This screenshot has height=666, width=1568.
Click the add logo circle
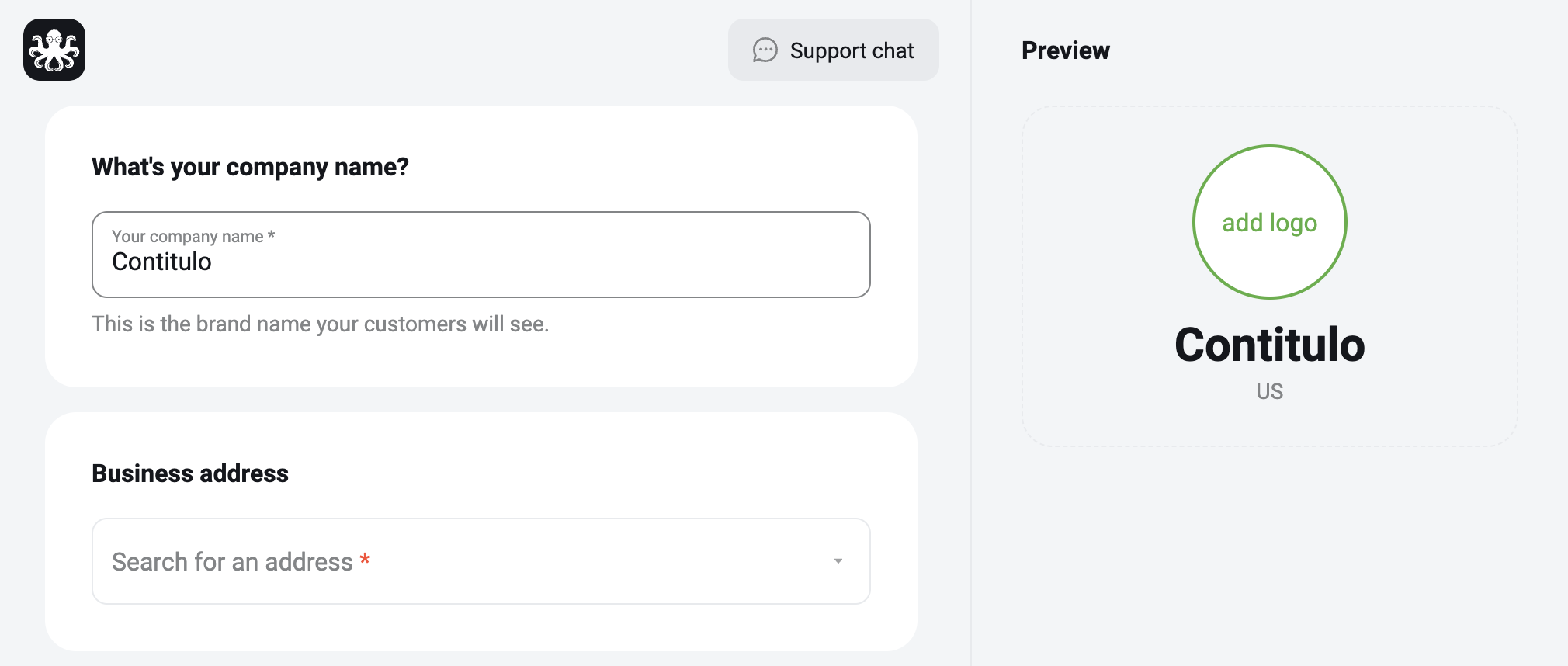tap(1270, 222)
